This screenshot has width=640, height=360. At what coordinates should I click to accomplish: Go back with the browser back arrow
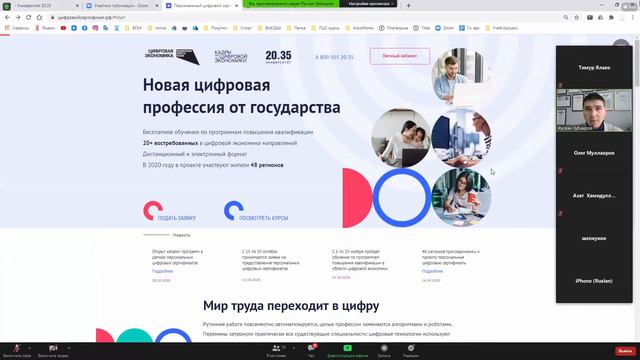(x=7, y=18)
